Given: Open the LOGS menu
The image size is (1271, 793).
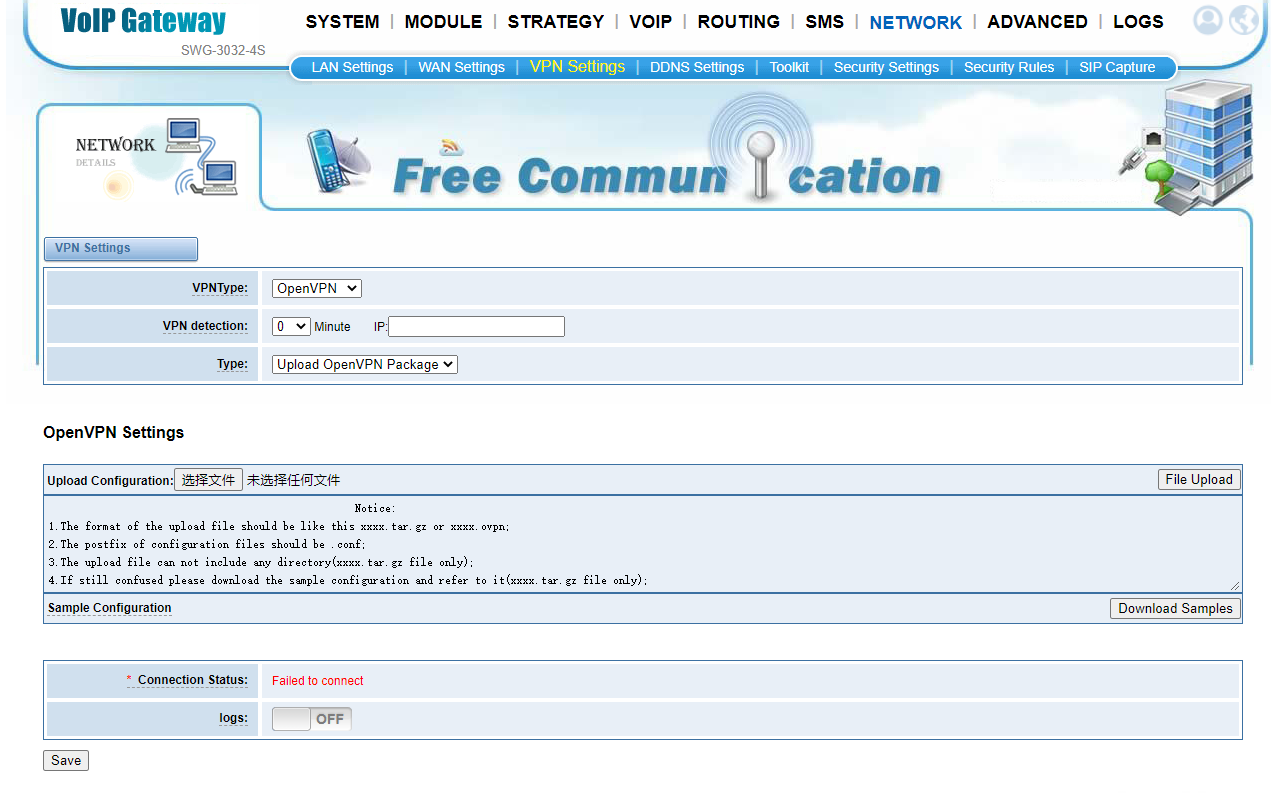Looking at the screenshot, I should pyautogui.click(x=1138, y=21).
